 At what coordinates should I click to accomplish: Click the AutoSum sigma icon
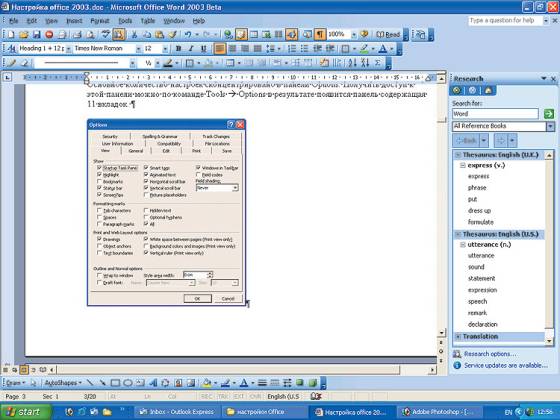378,63
